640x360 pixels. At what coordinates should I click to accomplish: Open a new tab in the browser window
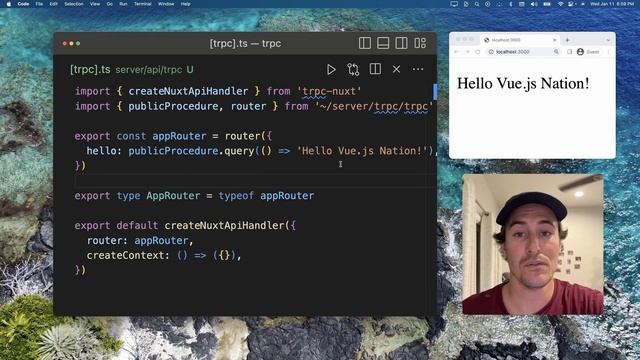point(567,40)
